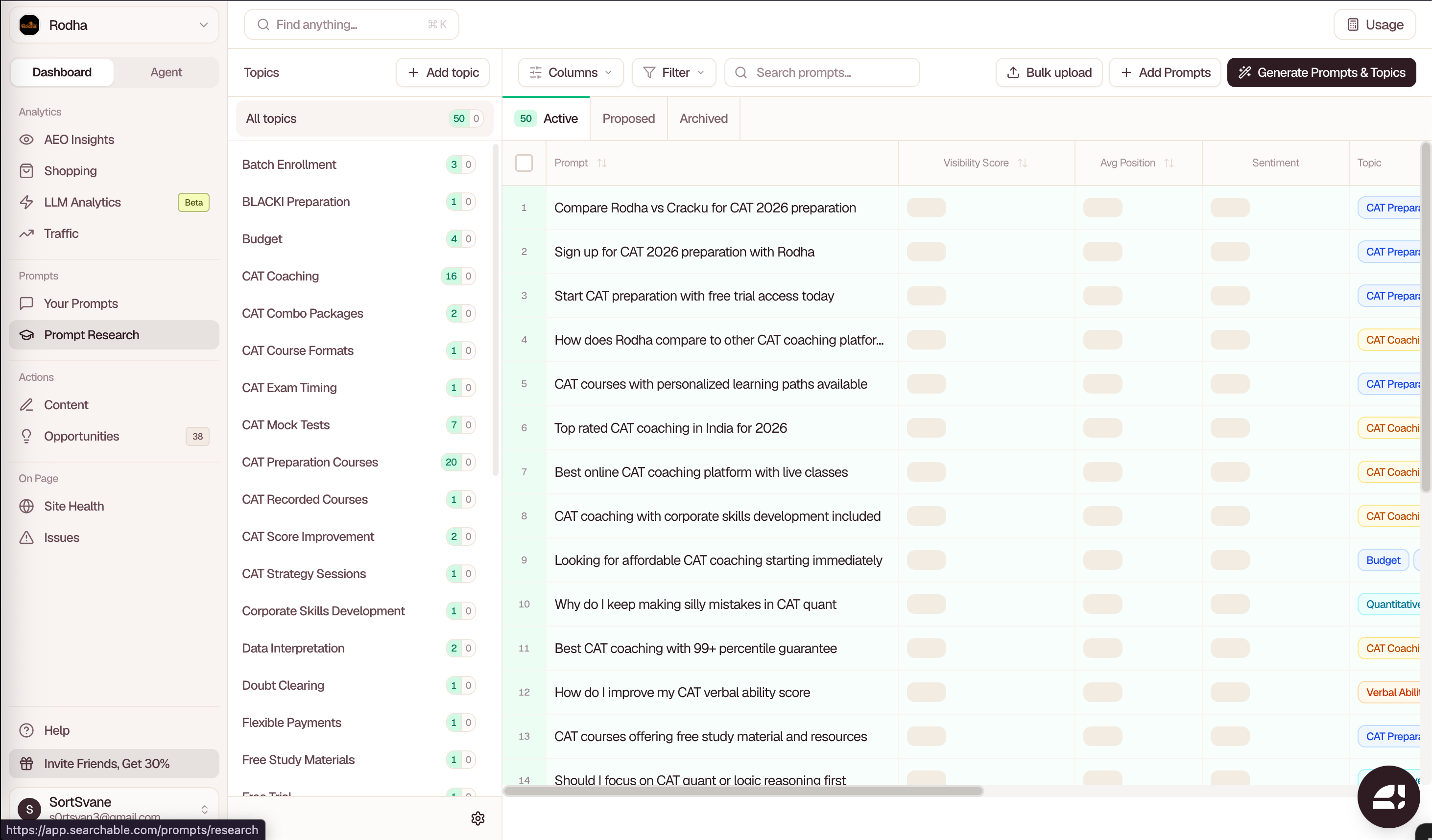The width and height of the screenshot is (1432, 840).
Task: Select the Batch Enrollment topic
Action: click(x=359, y=164)
